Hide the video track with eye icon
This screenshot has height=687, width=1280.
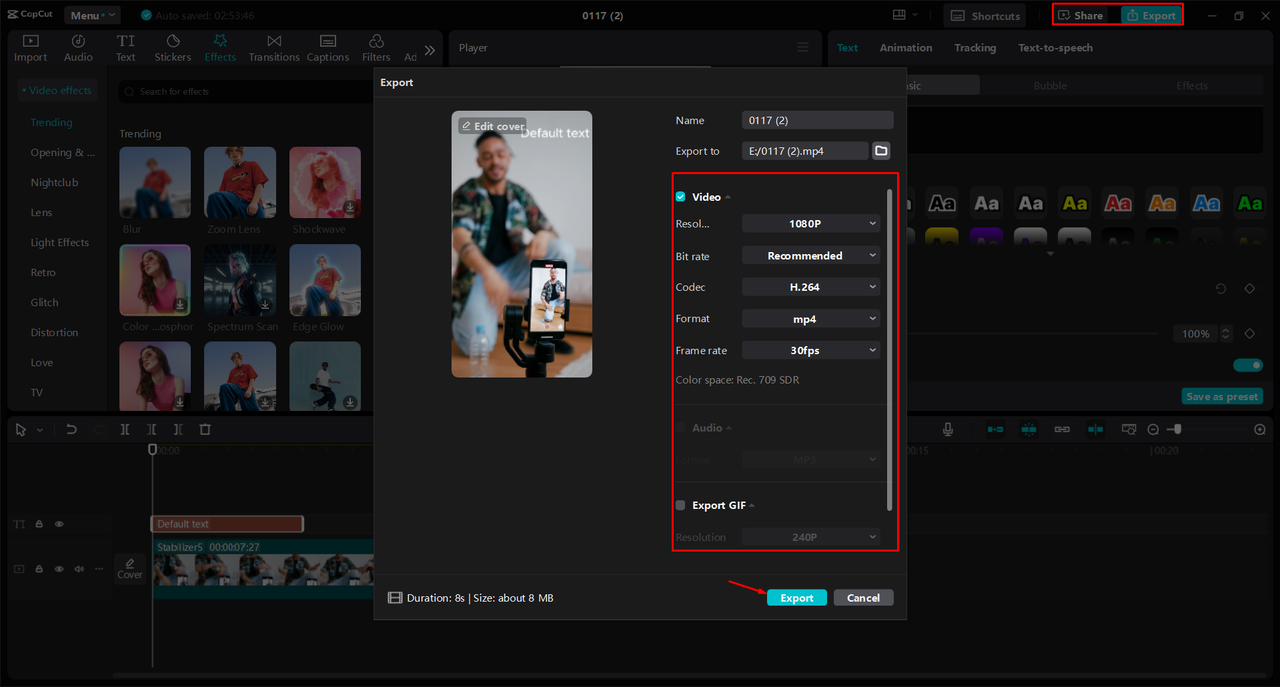point(59,568)
